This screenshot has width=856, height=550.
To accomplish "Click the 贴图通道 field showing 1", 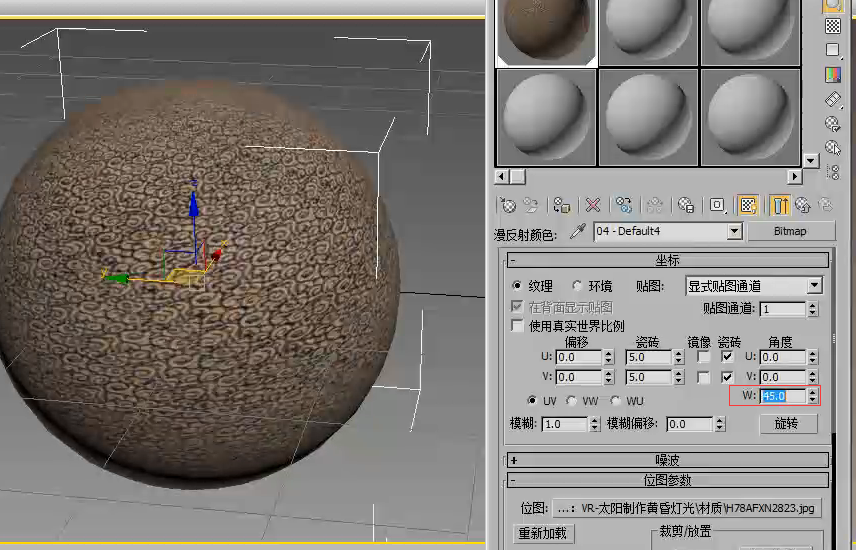I will 783,309.
